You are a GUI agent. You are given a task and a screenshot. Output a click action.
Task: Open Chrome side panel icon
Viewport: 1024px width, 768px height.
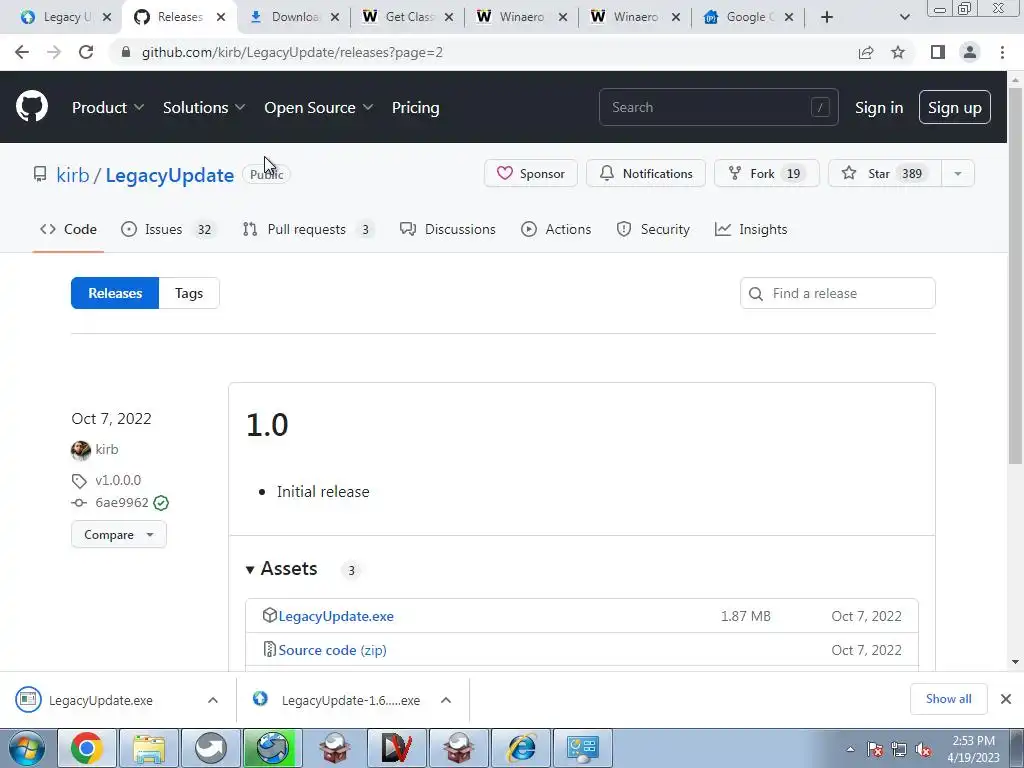point(938,52)
